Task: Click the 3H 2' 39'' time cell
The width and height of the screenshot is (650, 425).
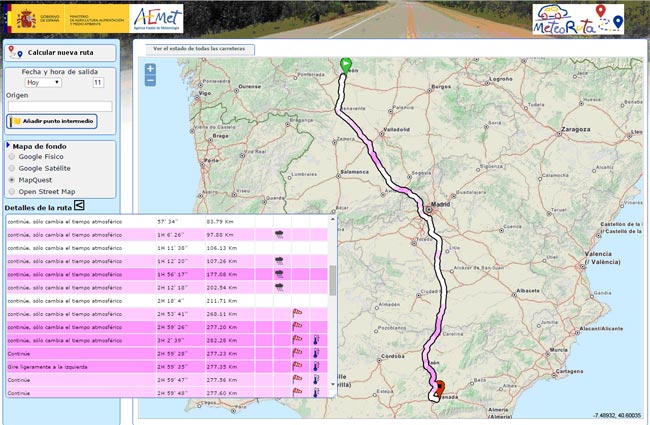Action: 180,340
